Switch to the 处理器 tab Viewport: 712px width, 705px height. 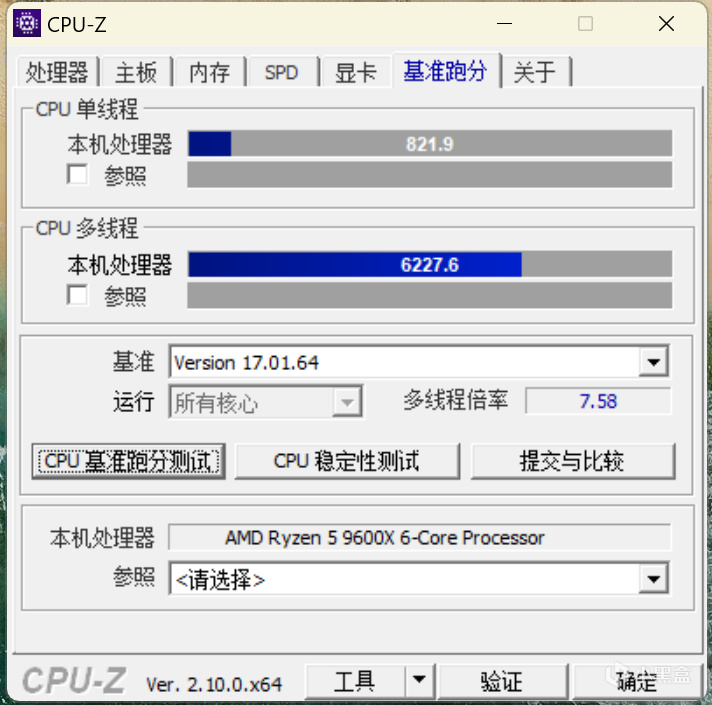pos(57,72)
